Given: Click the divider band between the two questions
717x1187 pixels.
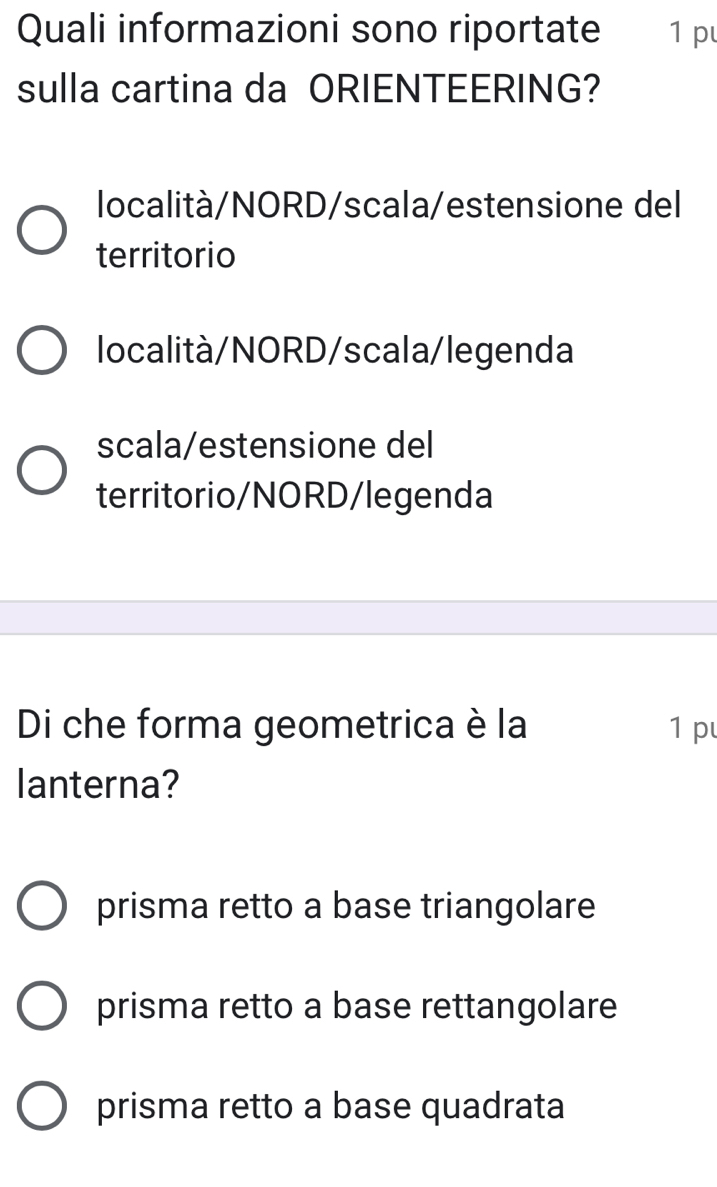Looking at the screenshot, I should click(x=358, y=617).
